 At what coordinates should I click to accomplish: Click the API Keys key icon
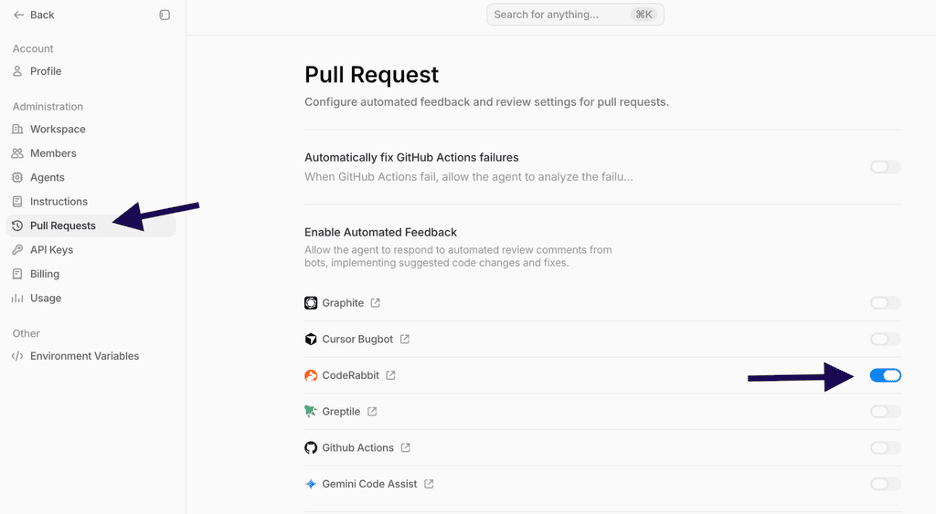[x=18, y=250]
